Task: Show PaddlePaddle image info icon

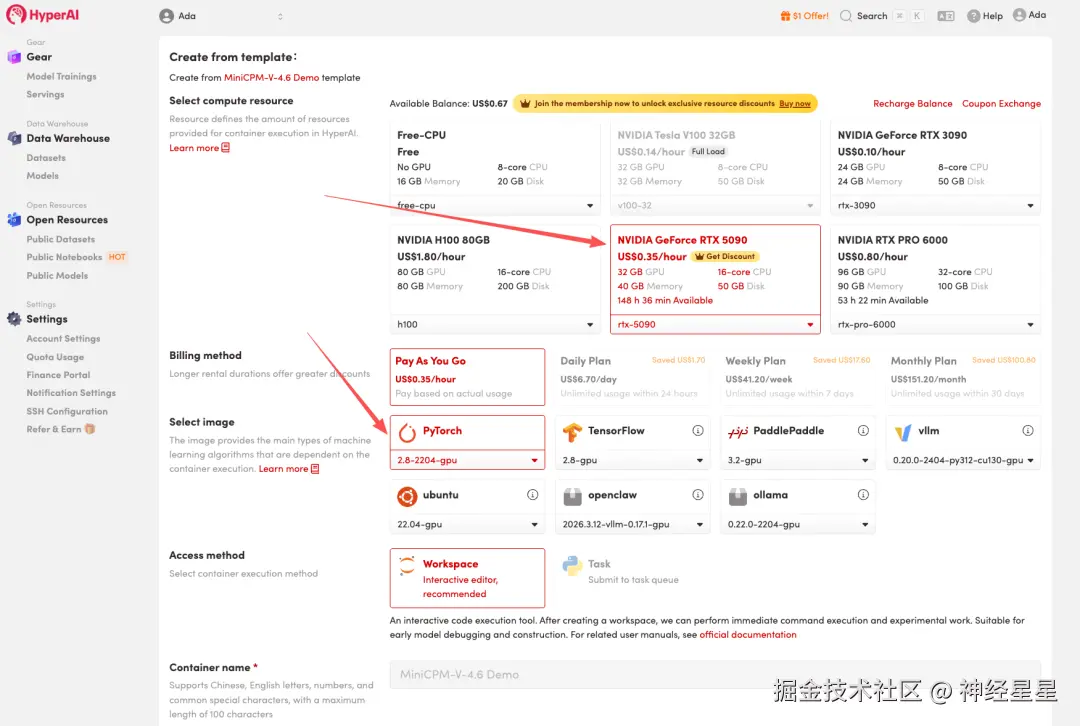Action: point(863,431)
